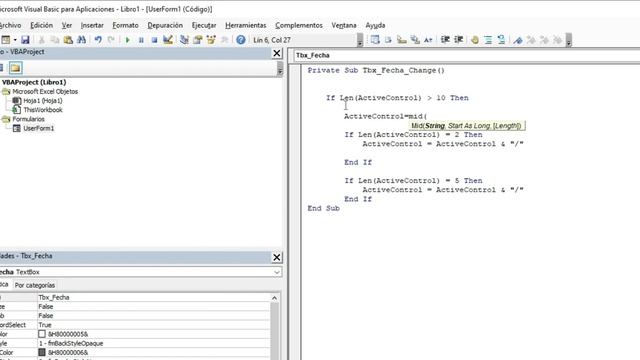Open the Object Browser icon
This screenshot has height=360, width=640.
click(x=211, y=40)
